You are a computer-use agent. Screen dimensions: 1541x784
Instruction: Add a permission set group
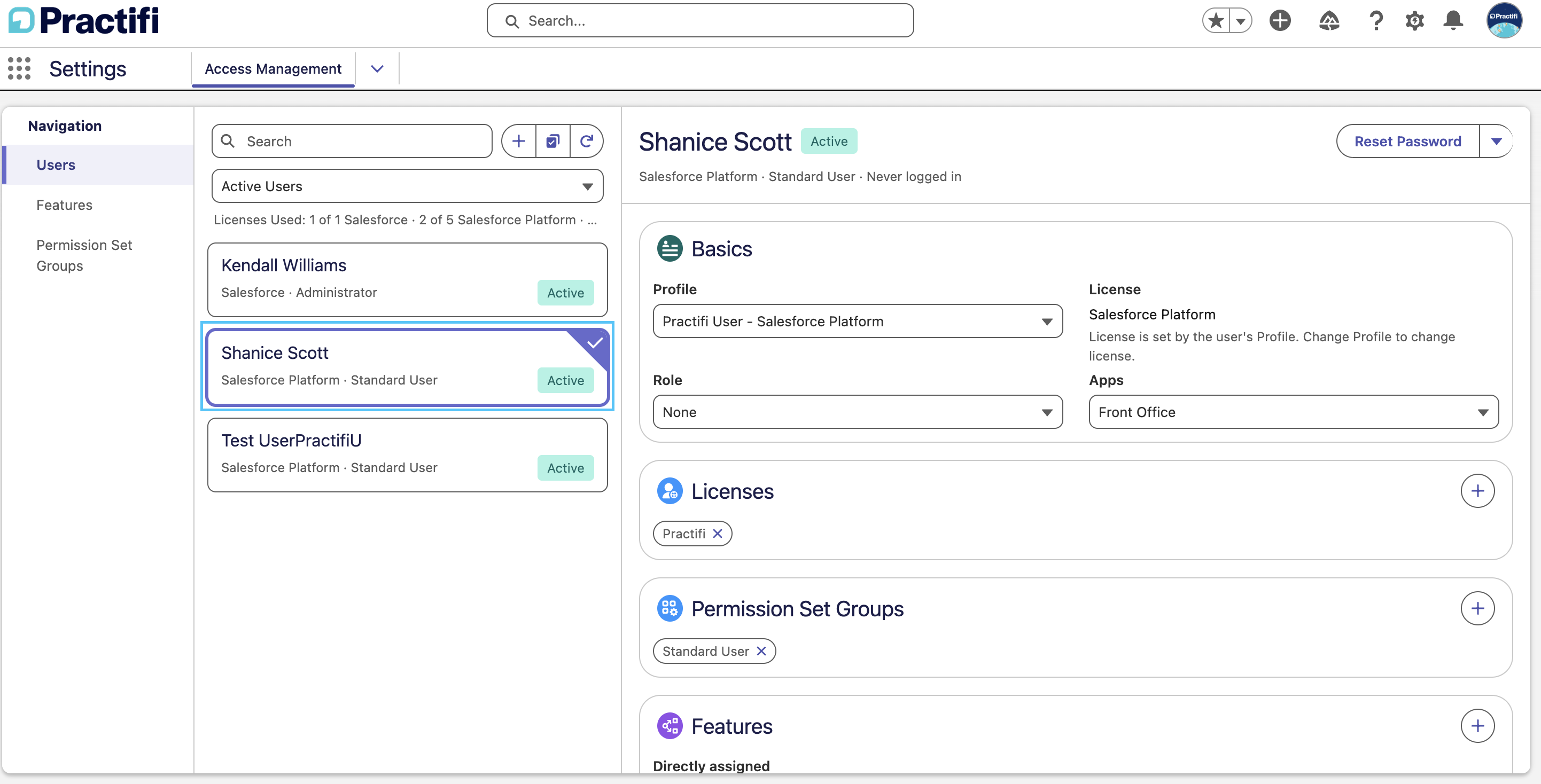click(1477, 608)
